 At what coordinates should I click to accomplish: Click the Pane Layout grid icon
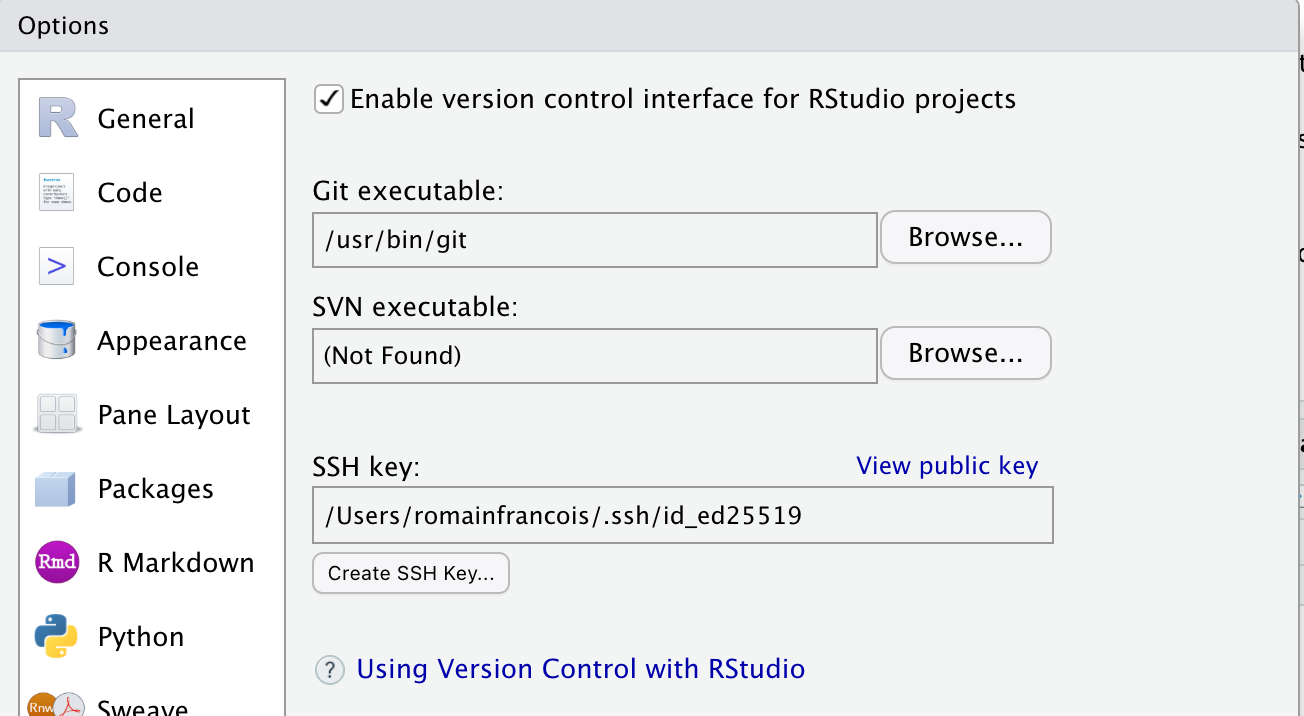[57, 414]
